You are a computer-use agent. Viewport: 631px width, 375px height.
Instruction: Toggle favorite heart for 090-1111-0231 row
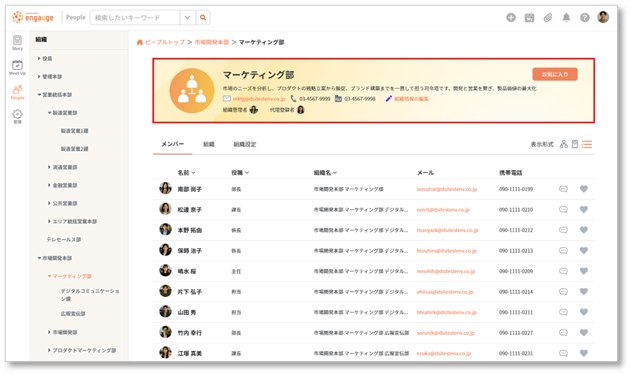(x=584, y=353)
